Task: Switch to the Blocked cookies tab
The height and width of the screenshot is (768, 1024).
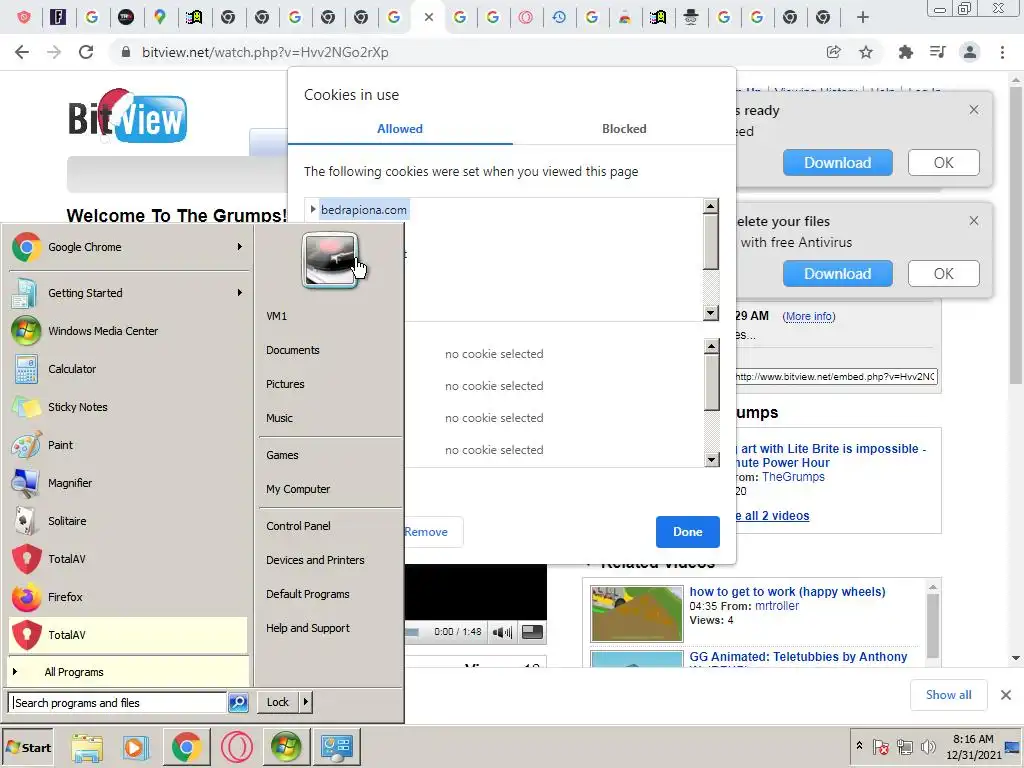Action: pyautogui.click(x=624, y=129)
